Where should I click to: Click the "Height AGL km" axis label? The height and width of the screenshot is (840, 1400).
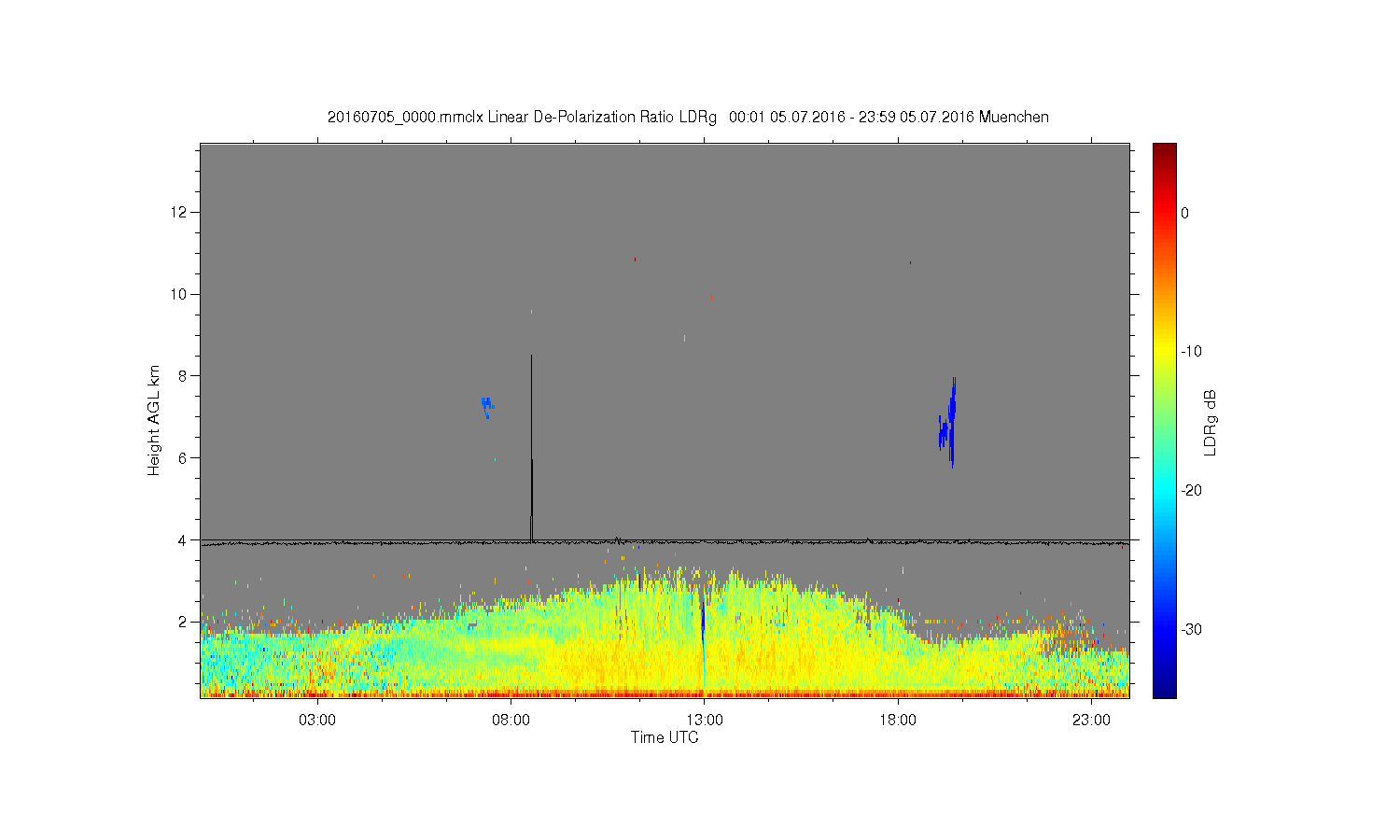[154, 420]
